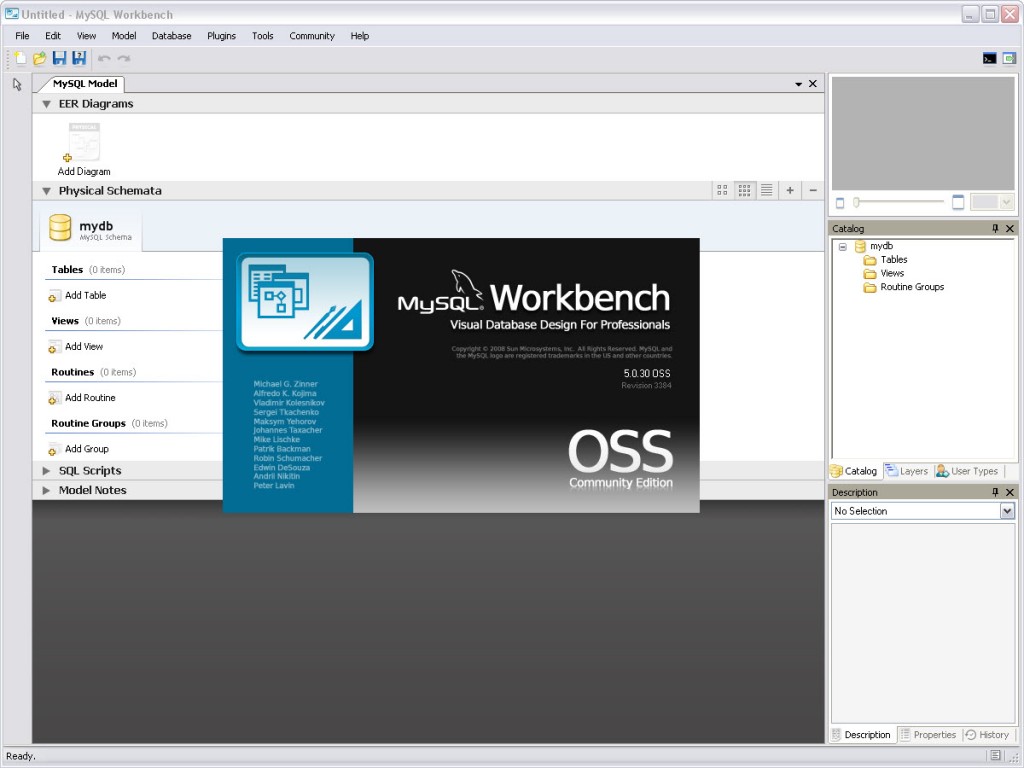Select the mydb schema database icon
Viewport: 1024px width, 768px height.
click(60, 227)
